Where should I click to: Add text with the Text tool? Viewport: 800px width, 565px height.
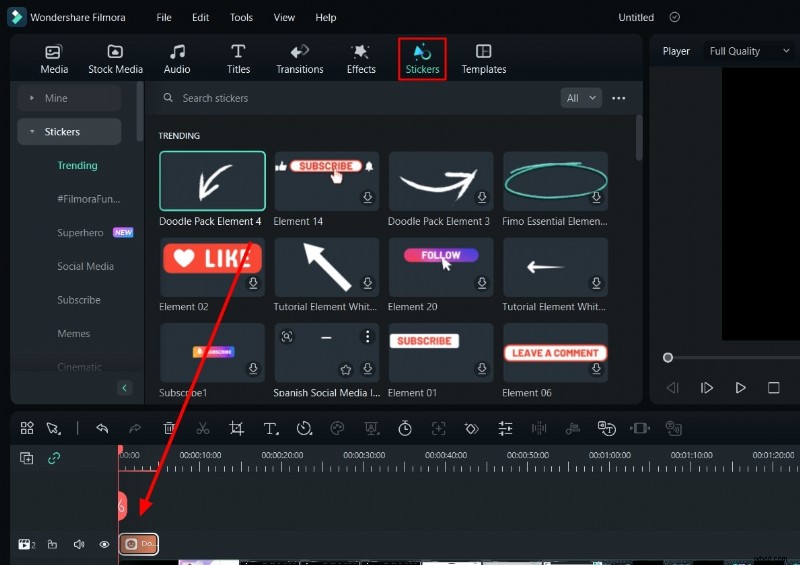[270, 428]
